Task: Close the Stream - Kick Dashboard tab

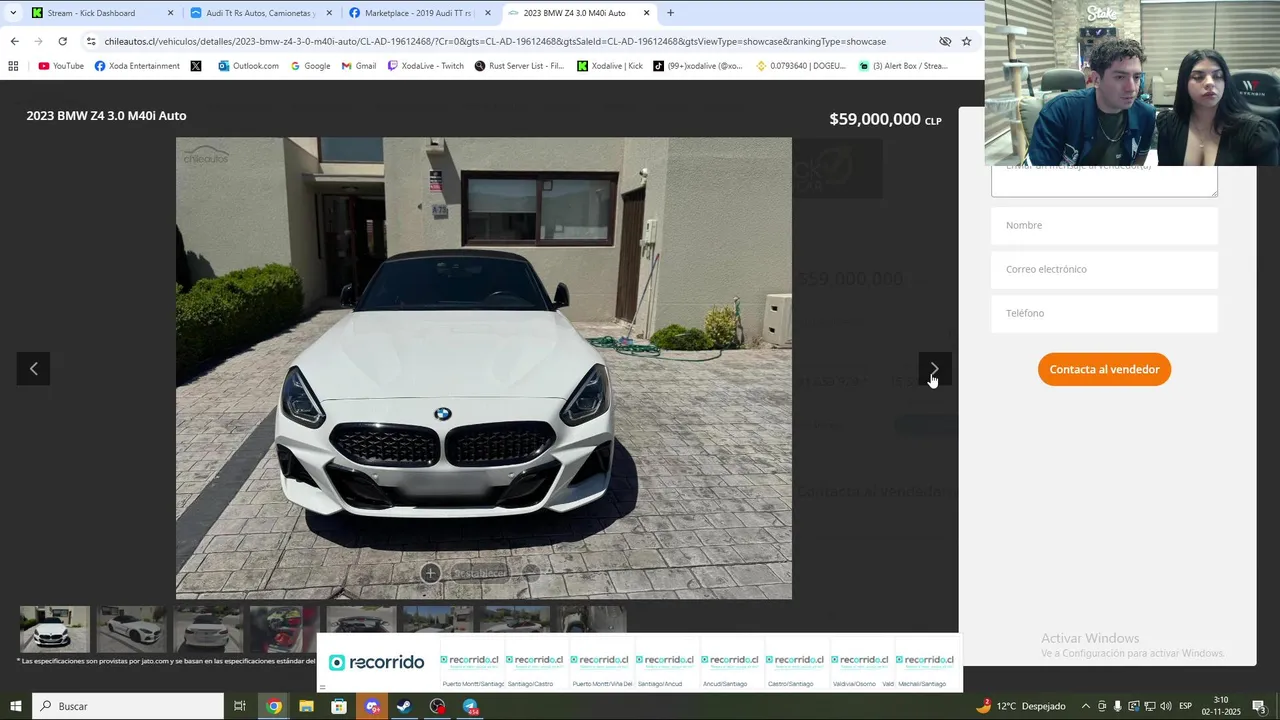Action: pyautogui.click(x=170, y=13)
